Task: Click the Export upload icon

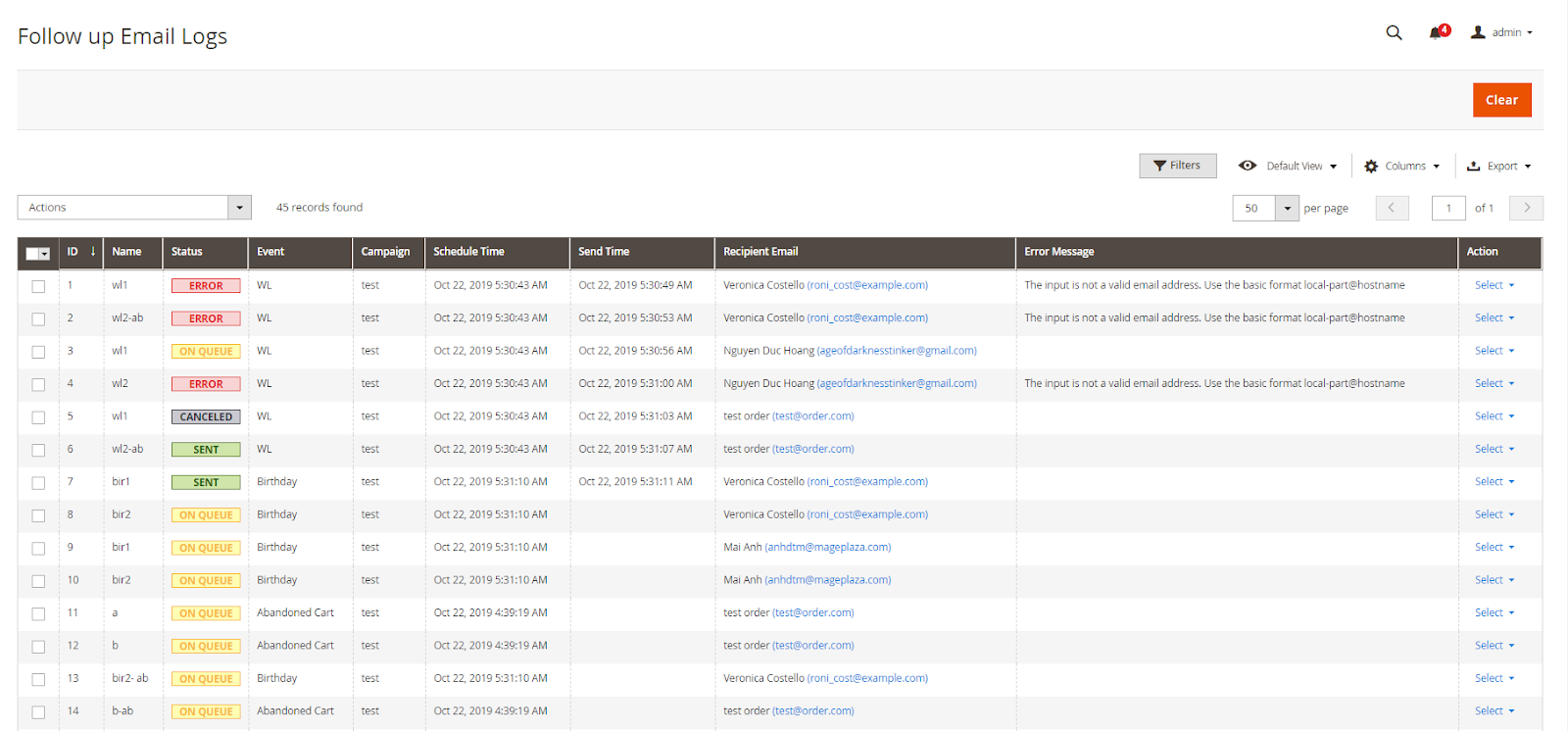Action: tap(1473, 167)
